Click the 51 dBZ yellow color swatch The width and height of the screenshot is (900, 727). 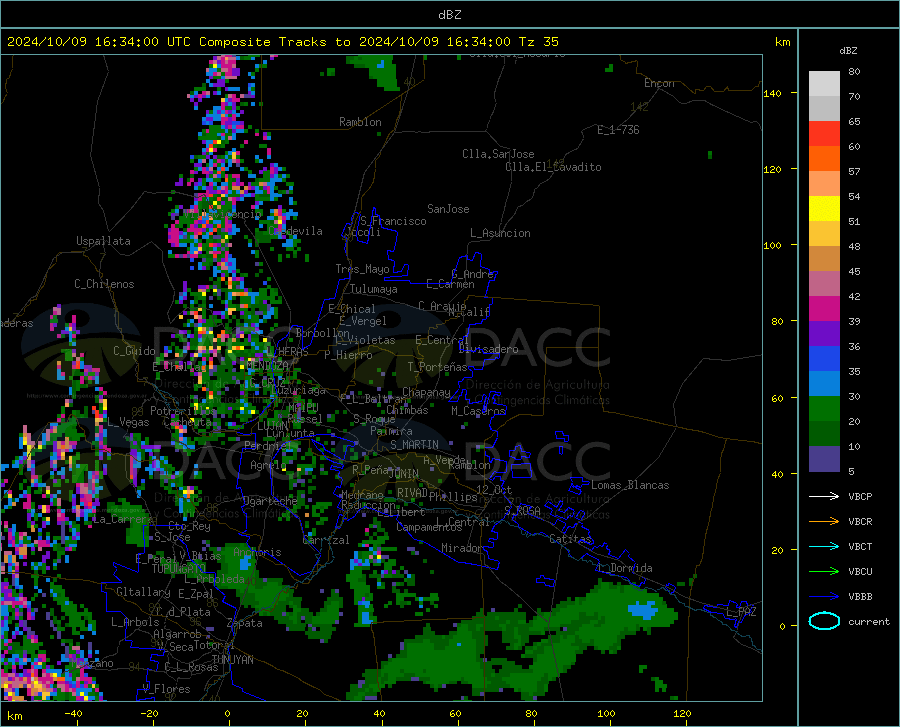coord(824,209)
